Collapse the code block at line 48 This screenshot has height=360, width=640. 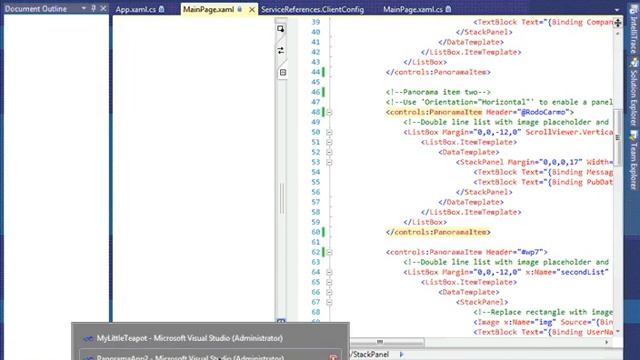(329, 112)
